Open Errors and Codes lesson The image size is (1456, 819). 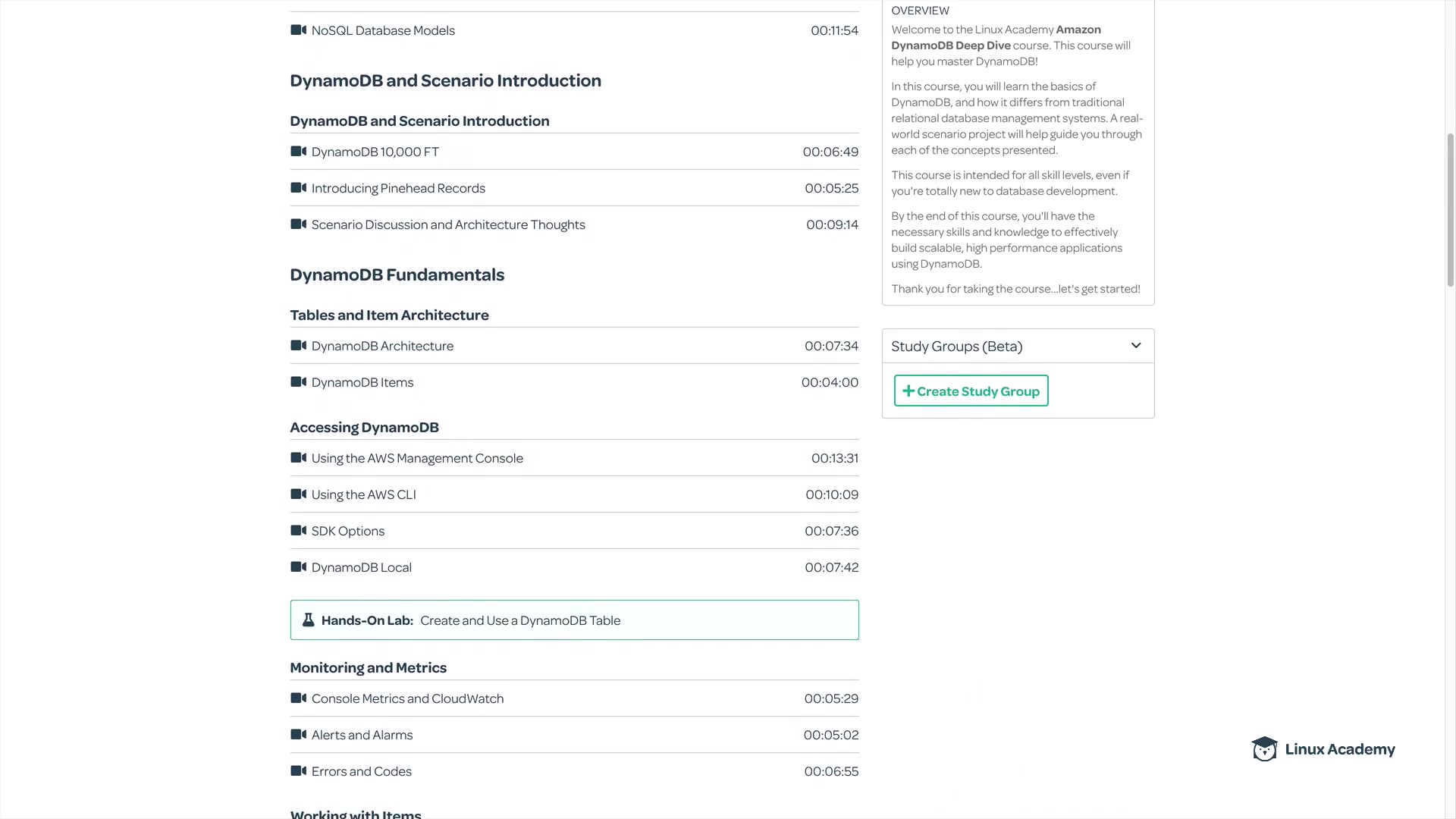[361, 772]
